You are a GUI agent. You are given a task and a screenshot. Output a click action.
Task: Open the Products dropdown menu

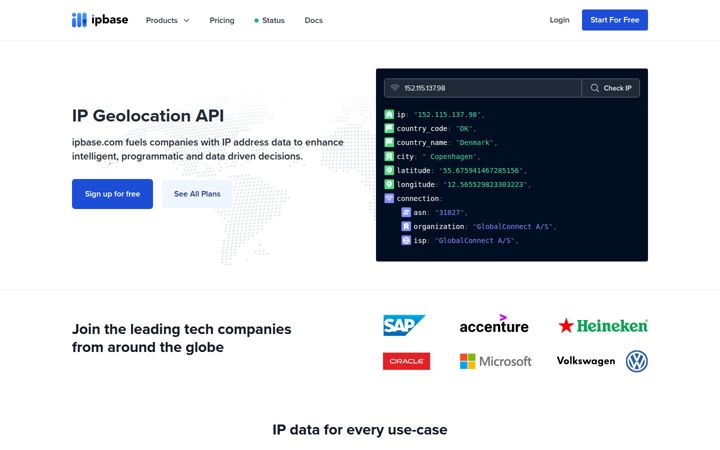coord(167,20)
